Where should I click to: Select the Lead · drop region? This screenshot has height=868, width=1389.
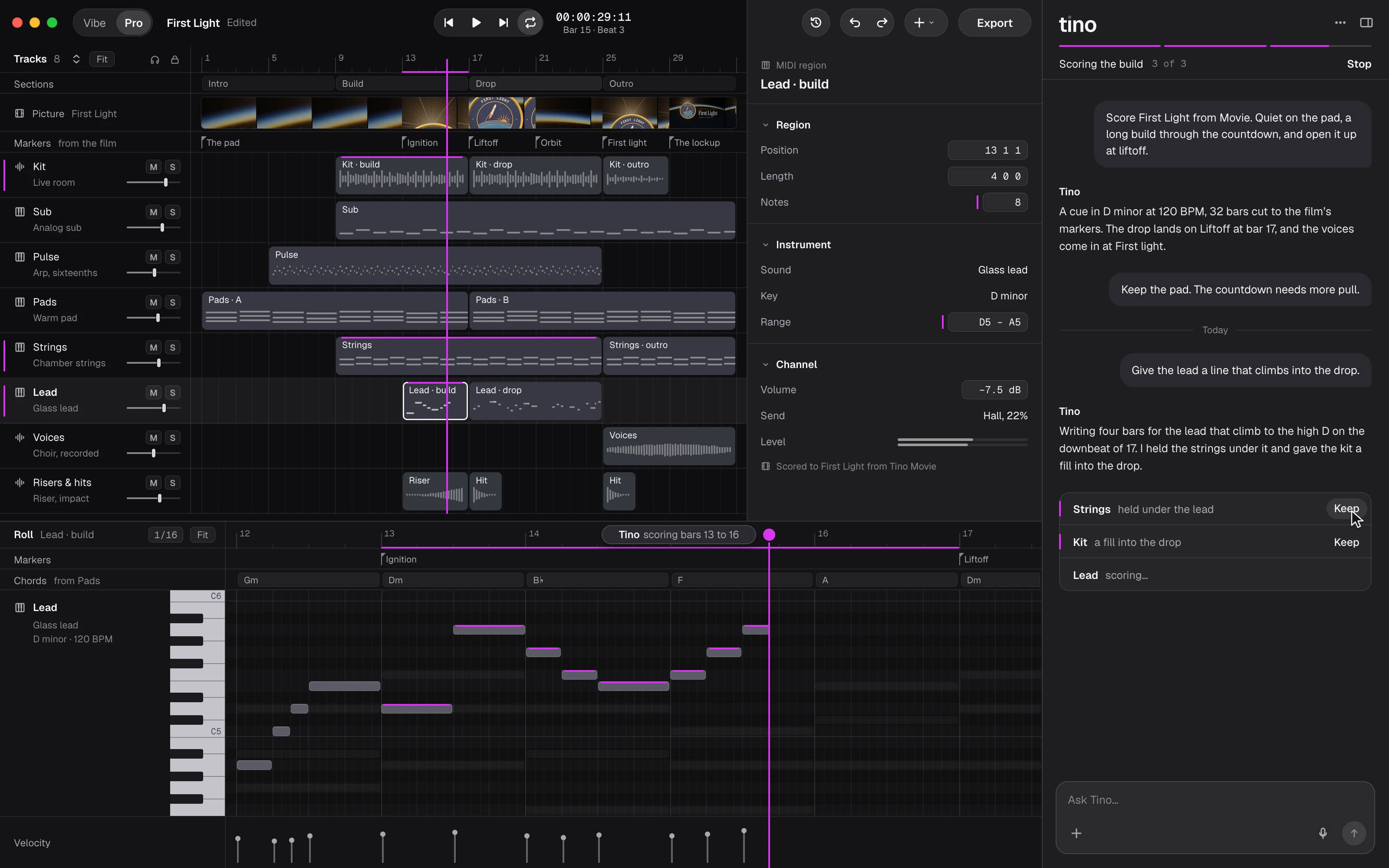(536, 401)
